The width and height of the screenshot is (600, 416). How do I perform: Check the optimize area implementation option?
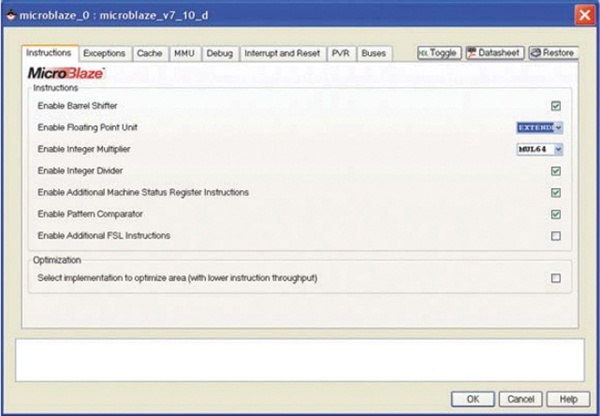(x=556, y=278)
